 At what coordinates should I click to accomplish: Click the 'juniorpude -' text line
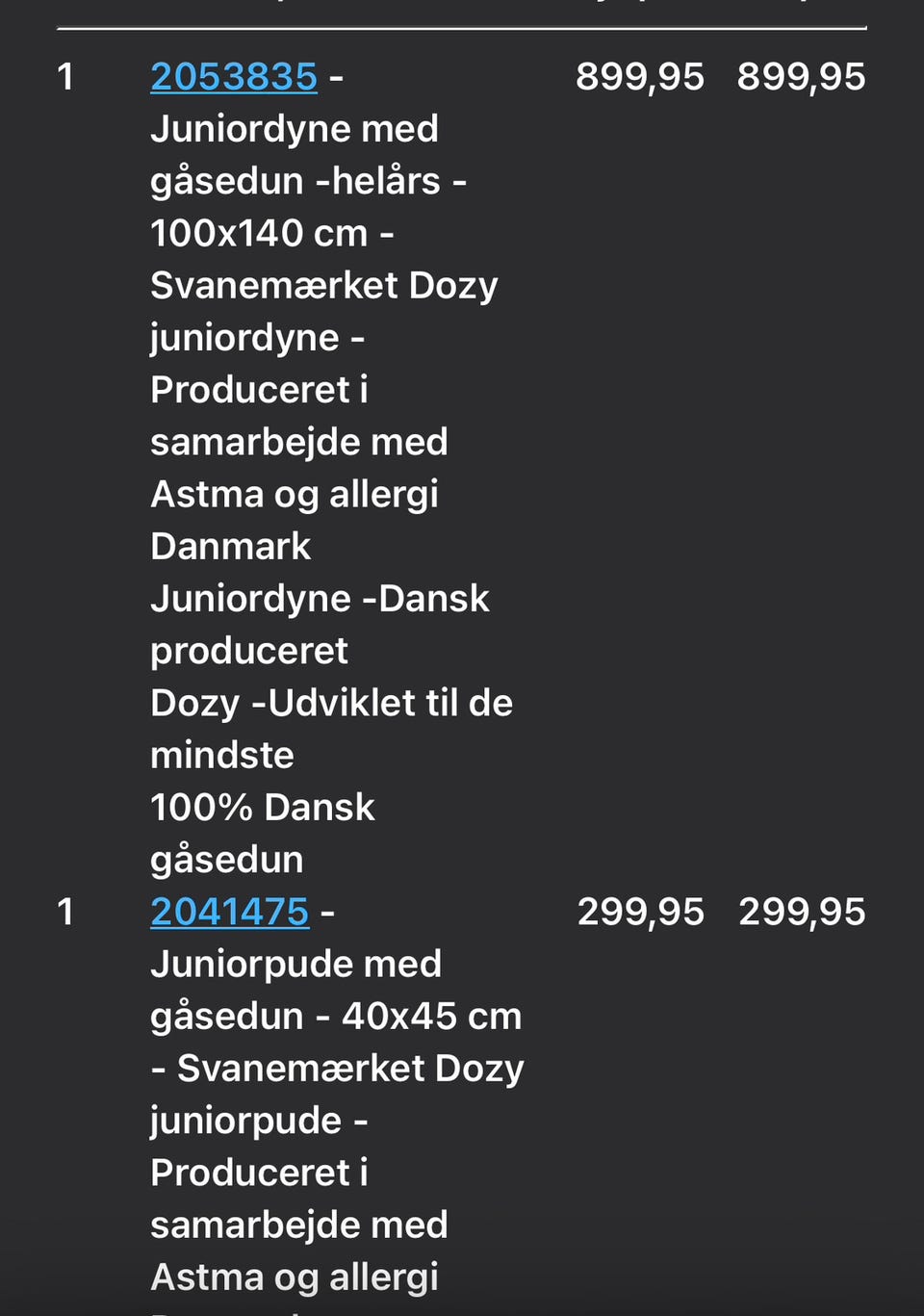[259, 1121]
